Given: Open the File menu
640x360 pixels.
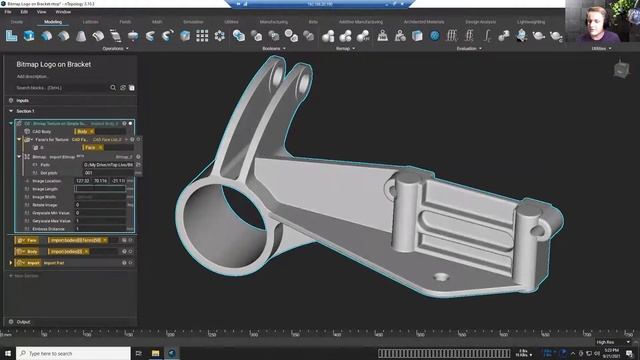Looking at the screenshot, I should tap(8, 12).
